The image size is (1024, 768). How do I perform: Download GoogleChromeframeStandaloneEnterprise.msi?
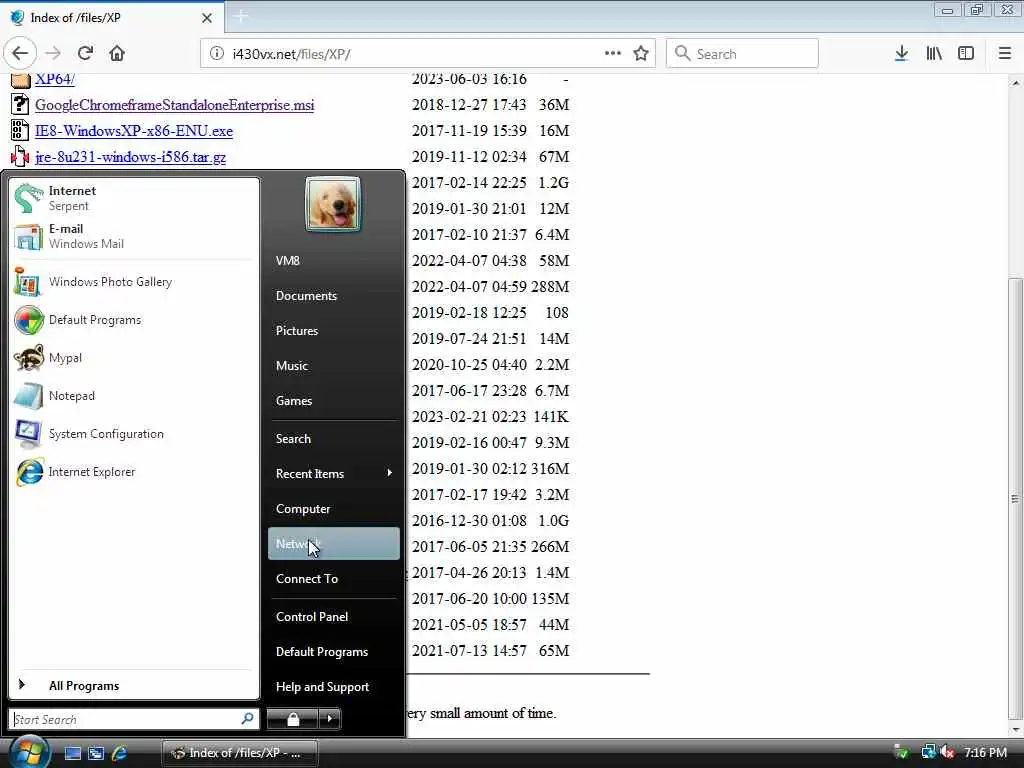(x=174, y=104)
